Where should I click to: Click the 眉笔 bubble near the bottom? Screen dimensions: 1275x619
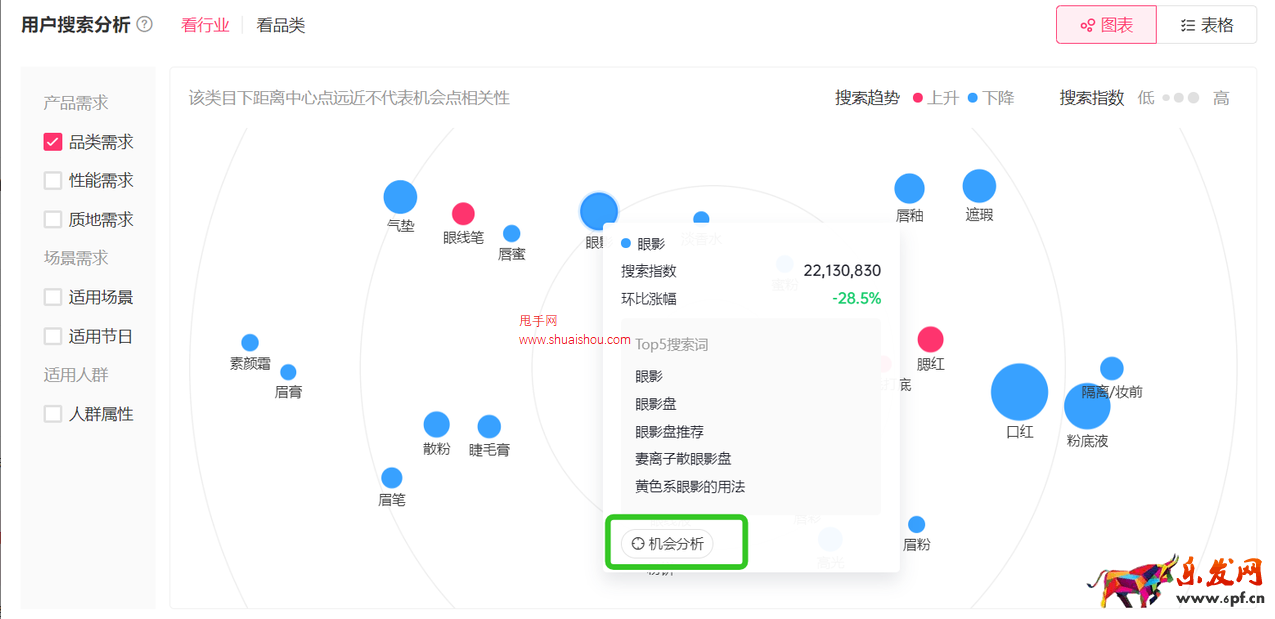point(390,477)
